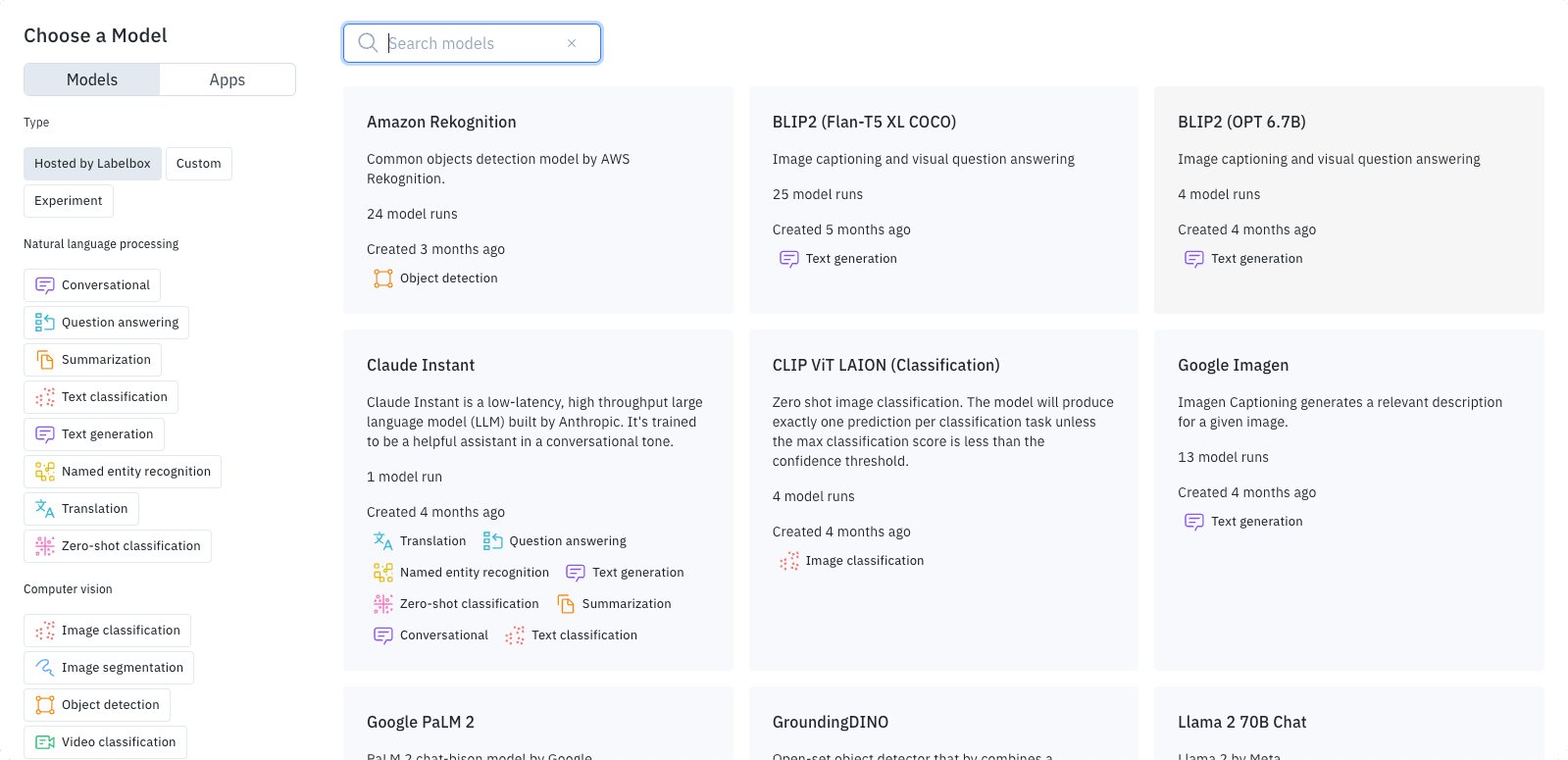Click Conversational icon on Claude Instant card
1568x760 pixels.
tap(383, 635)
